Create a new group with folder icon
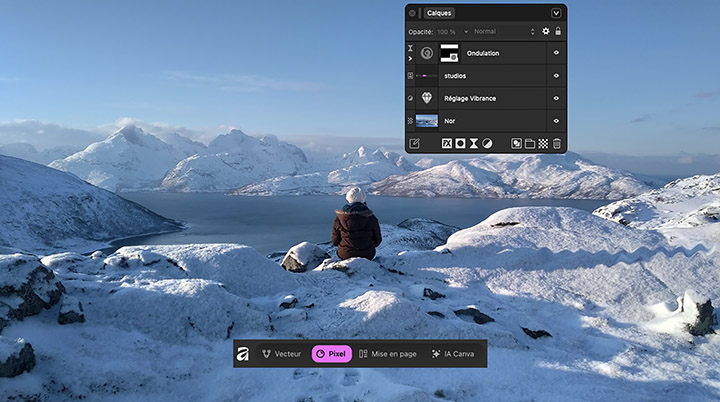 (x=530, y=143)
